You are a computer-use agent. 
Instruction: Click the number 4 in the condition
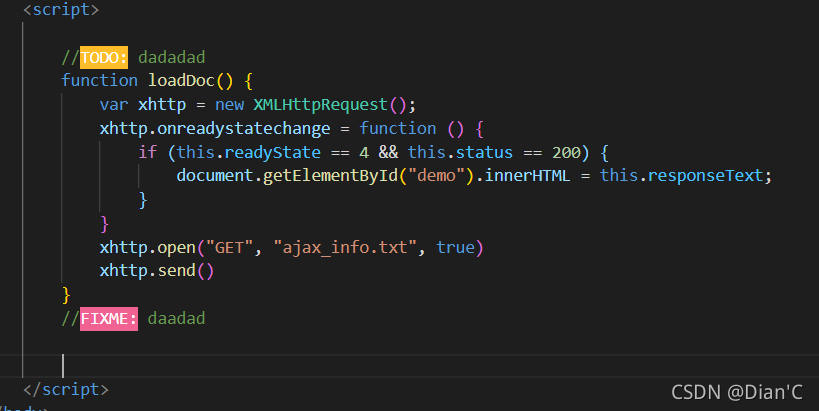click(364, 152)
